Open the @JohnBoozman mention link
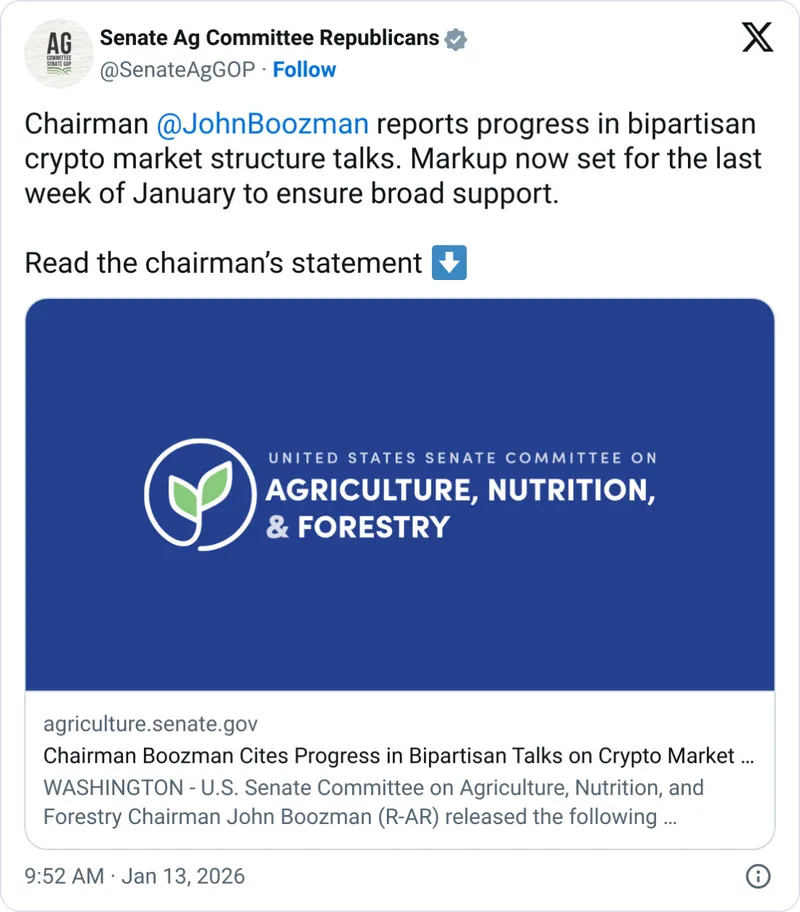The width and height of the screenshot is (800, 912). pyautogui.click(x=263, y=125)
